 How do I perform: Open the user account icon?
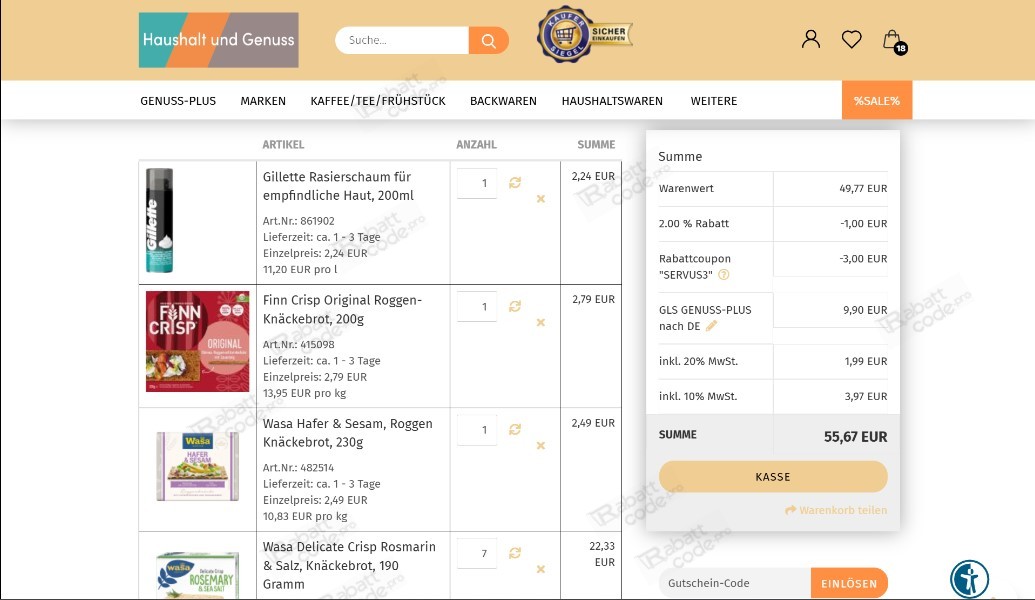pyautogui.click(x=811, y=39)
